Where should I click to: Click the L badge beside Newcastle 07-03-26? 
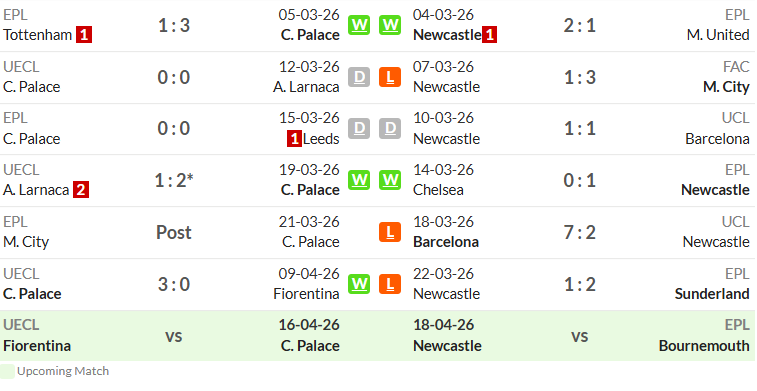tap(390, 77)
